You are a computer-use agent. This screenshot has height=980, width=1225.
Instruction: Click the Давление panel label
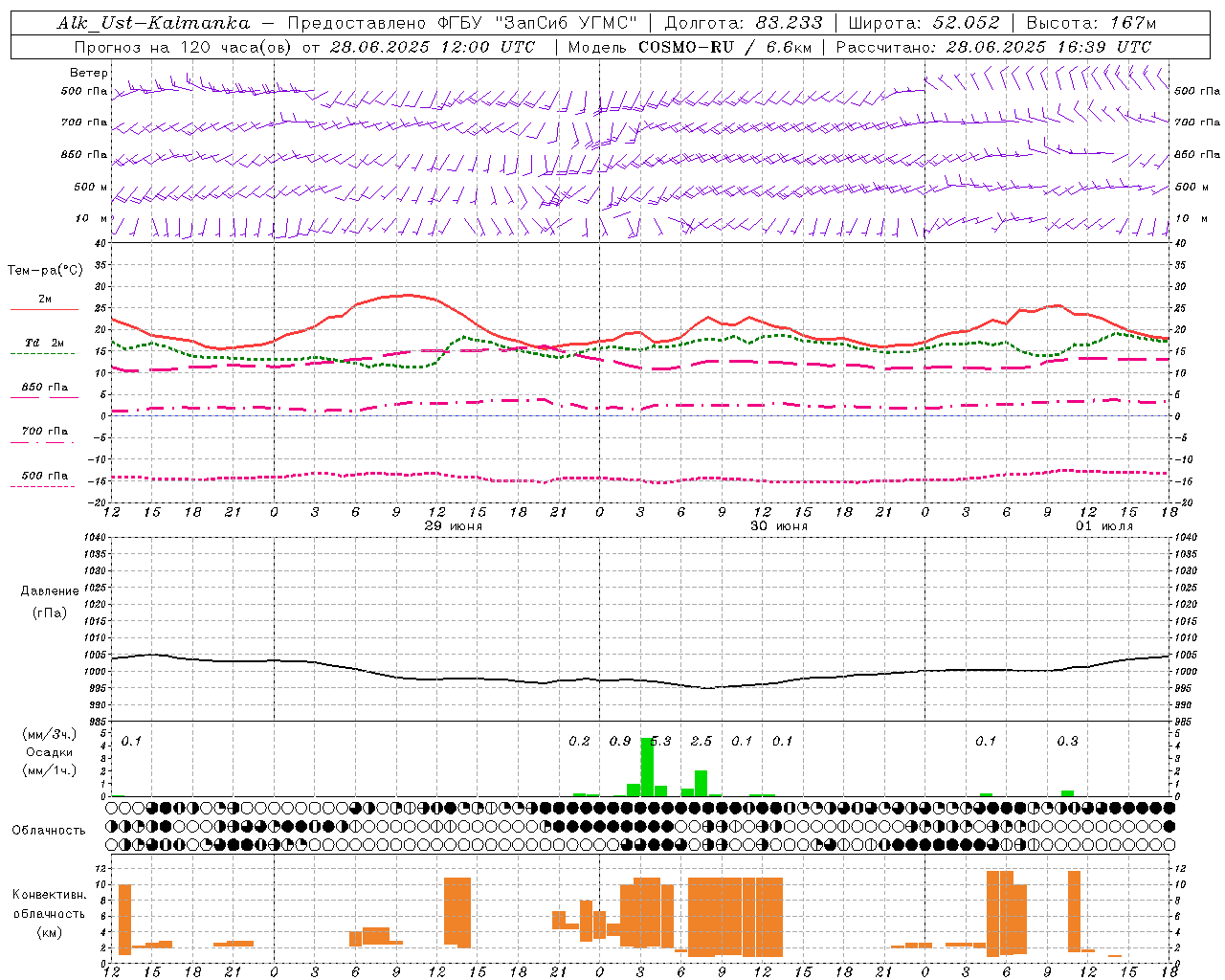coord(50,591)
